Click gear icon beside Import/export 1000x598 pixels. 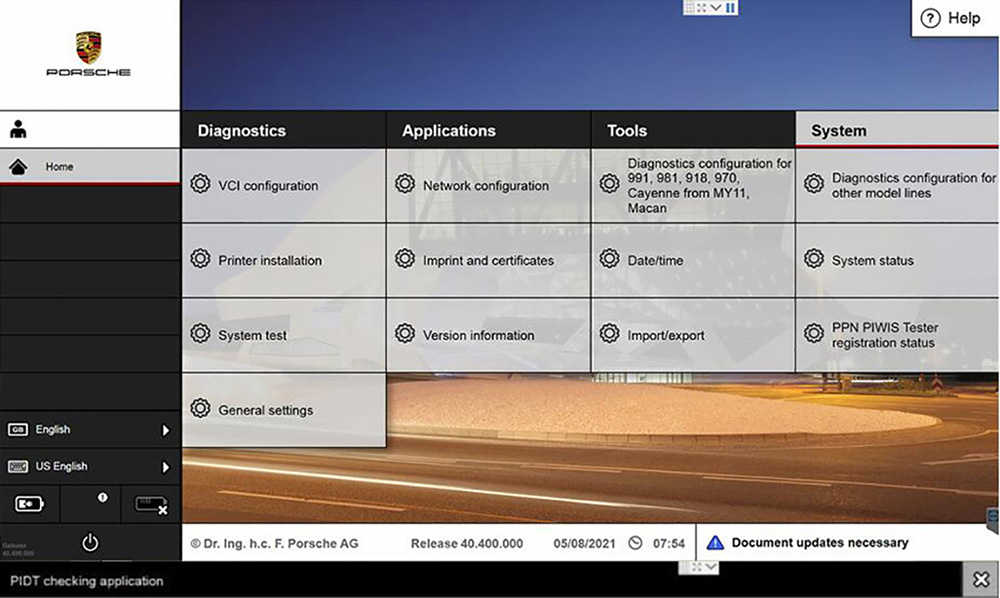610,333
